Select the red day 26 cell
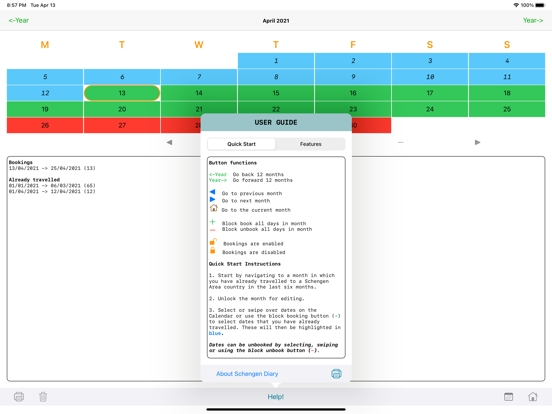 tap(45, 125)
